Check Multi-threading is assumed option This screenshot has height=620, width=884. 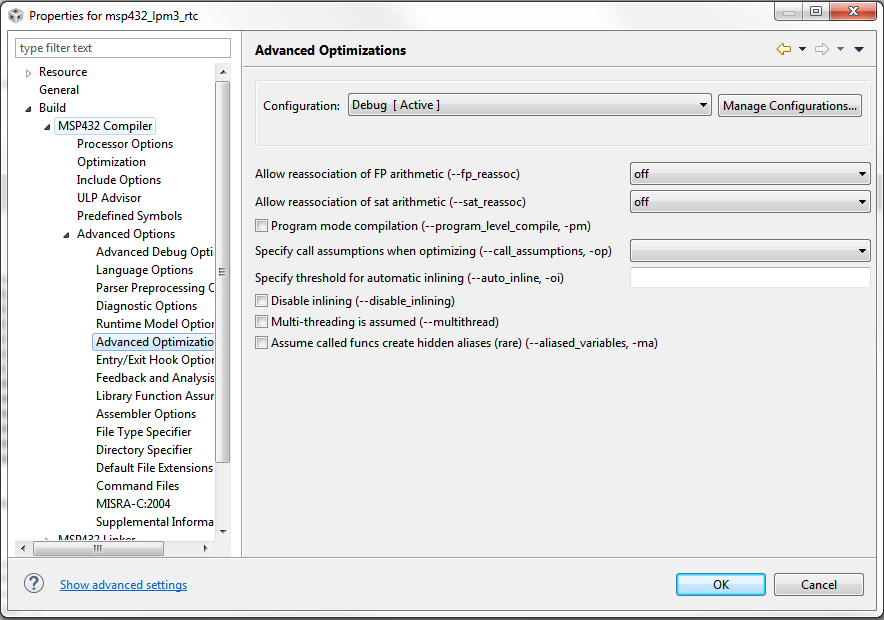click(262, 322)
